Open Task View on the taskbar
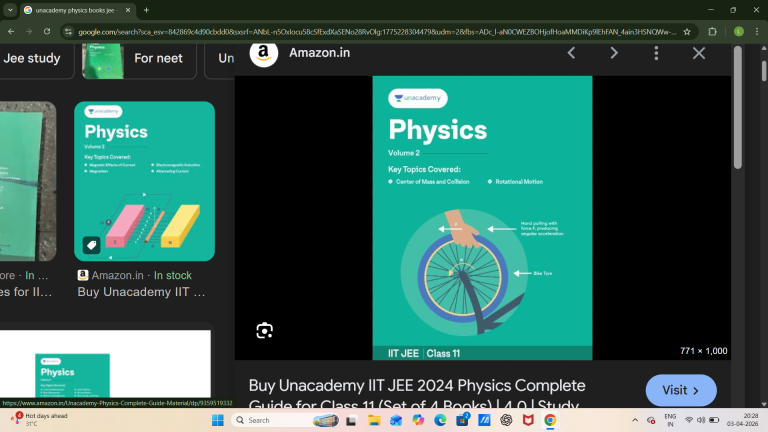The height and width of the screenshot is (432, 768). pyautogui.click(x=351, y=420)
